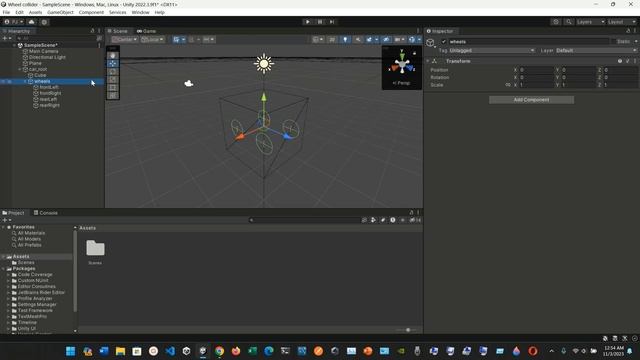This screenshot has height=360, width=640.
Task: Select rearRight in Hierarchy
Action: coord(49,105)
